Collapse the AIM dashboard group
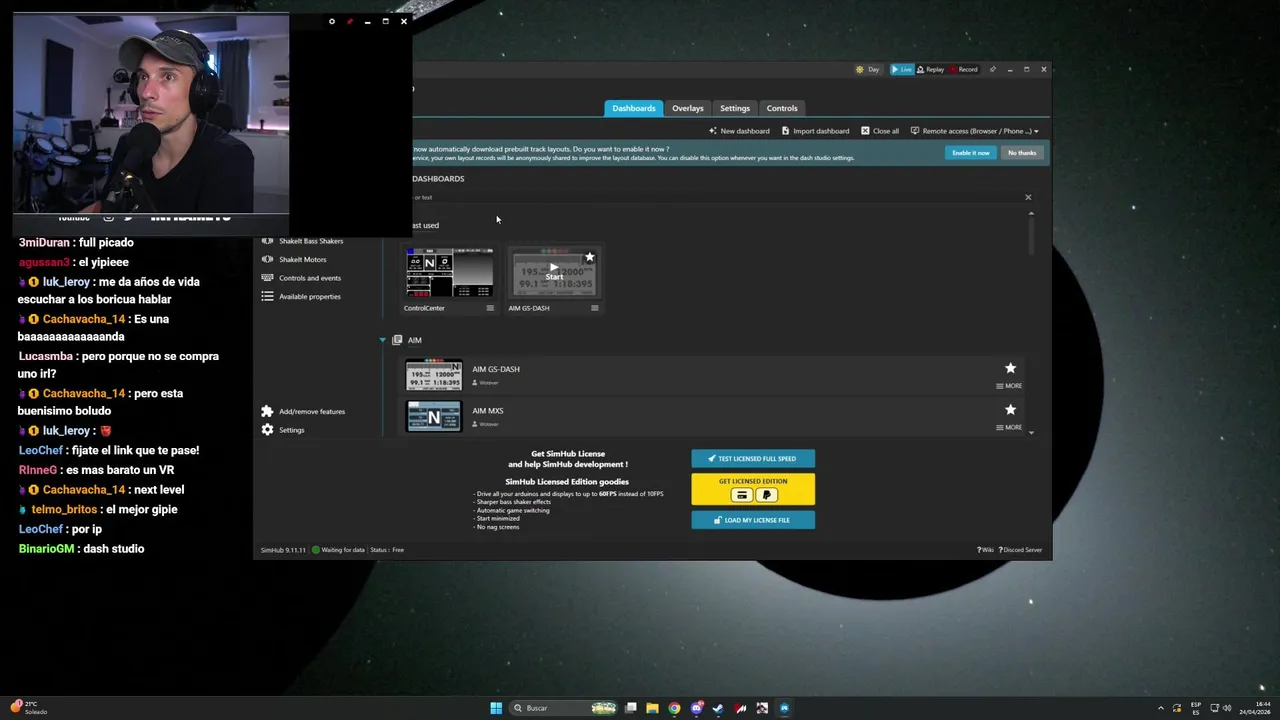The width and height of the screenshot is (1280, 720). pos(382,340)
